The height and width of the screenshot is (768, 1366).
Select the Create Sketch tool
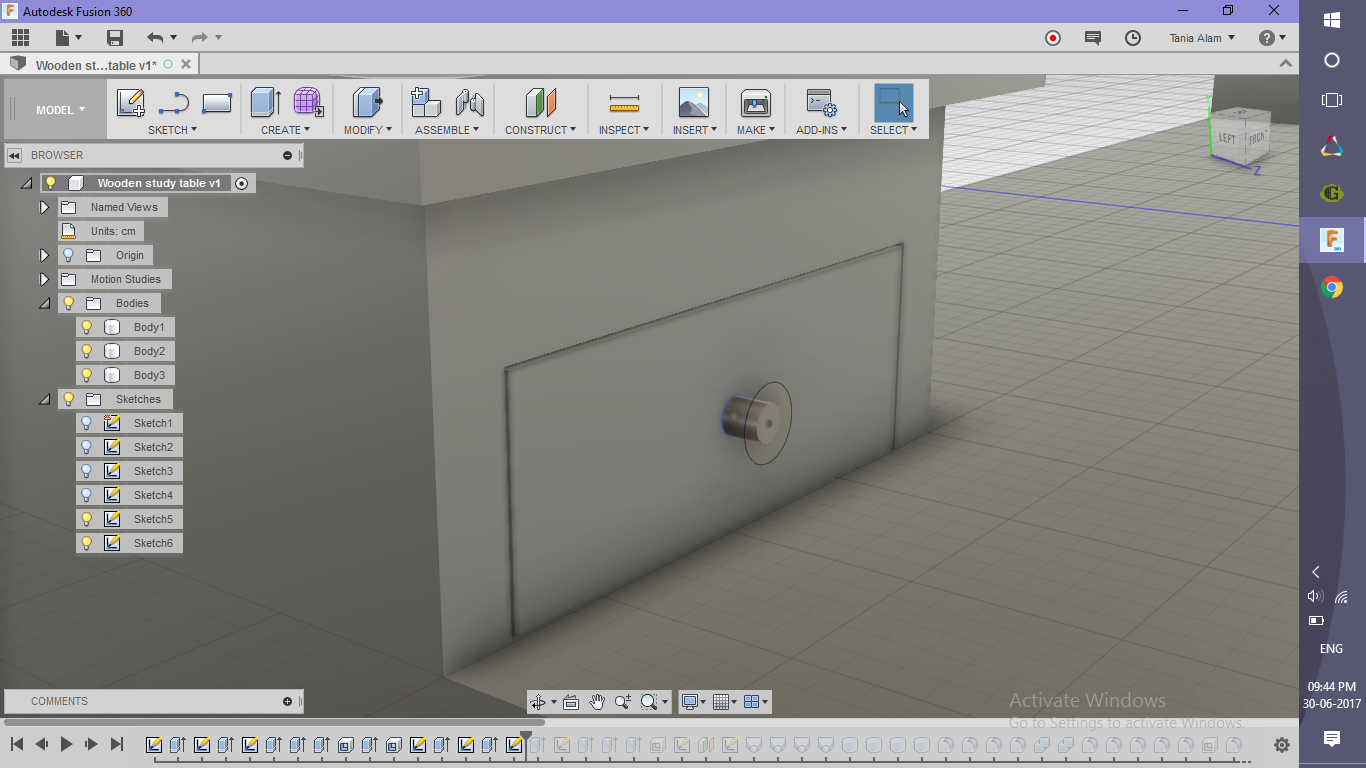click(x=131, y=103)
